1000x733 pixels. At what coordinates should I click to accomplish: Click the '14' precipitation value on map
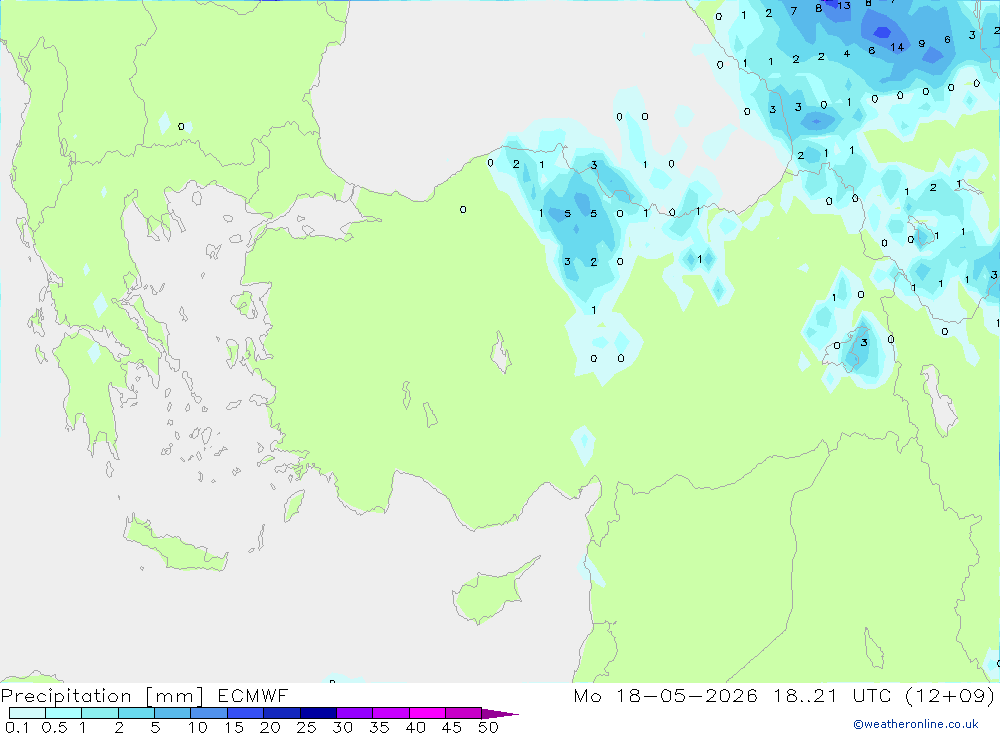[x=897, y=47]
